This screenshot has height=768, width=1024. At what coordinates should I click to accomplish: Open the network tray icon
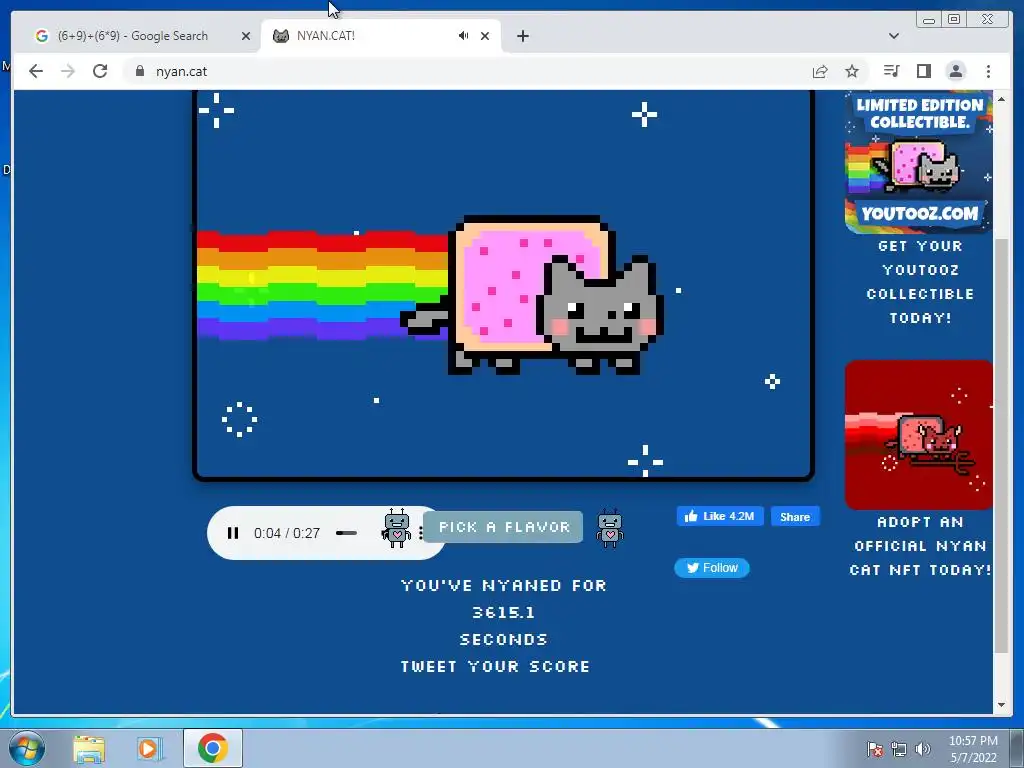tap(899, 749)
